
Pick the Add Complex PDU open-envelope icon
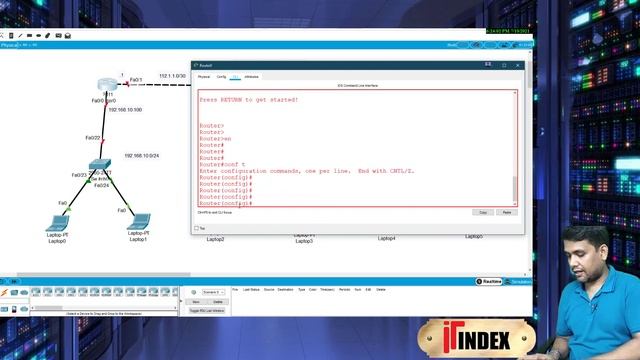68,36
